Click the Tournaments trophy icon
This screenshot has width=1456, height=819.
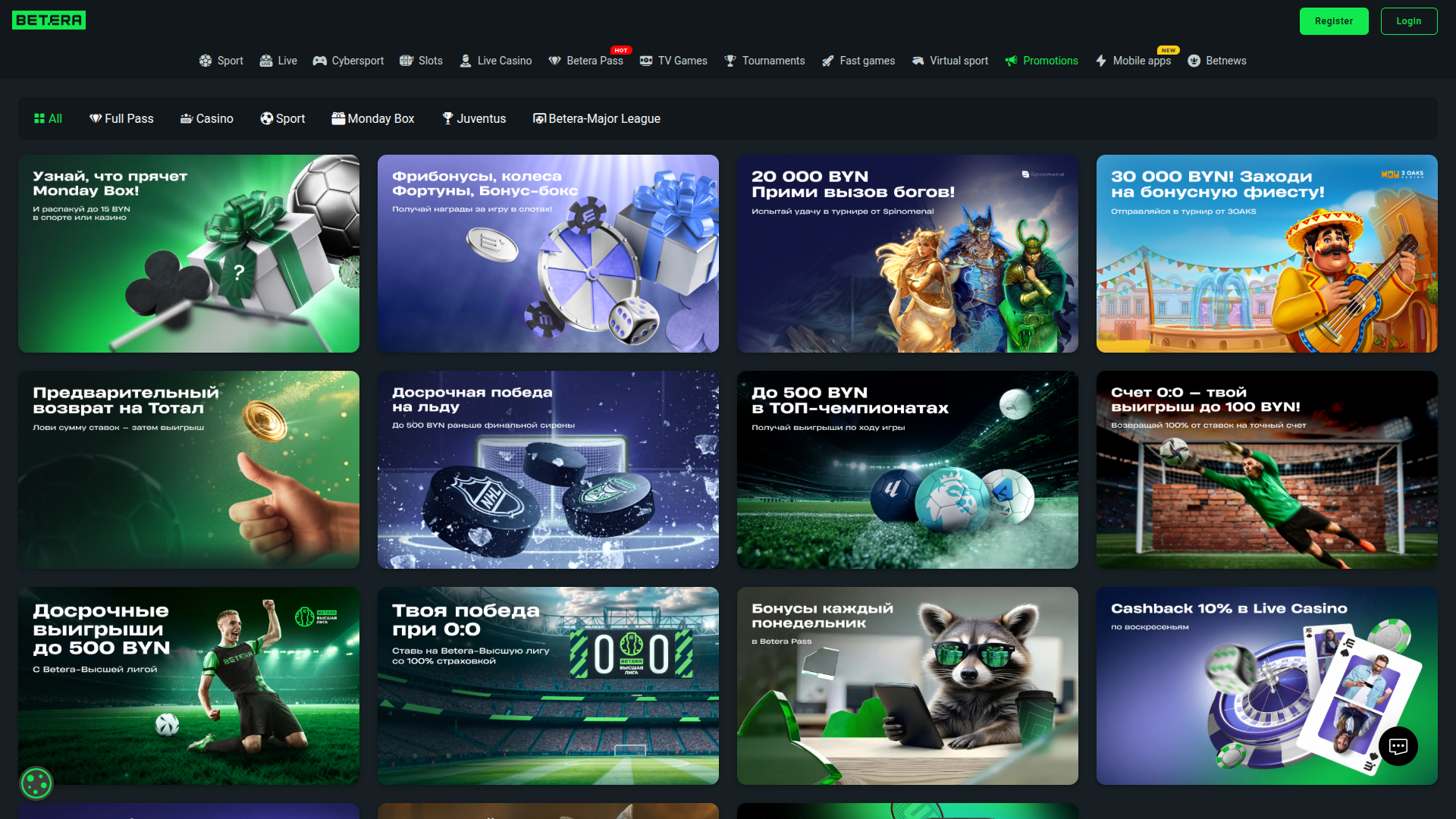[x=730, y=61]
